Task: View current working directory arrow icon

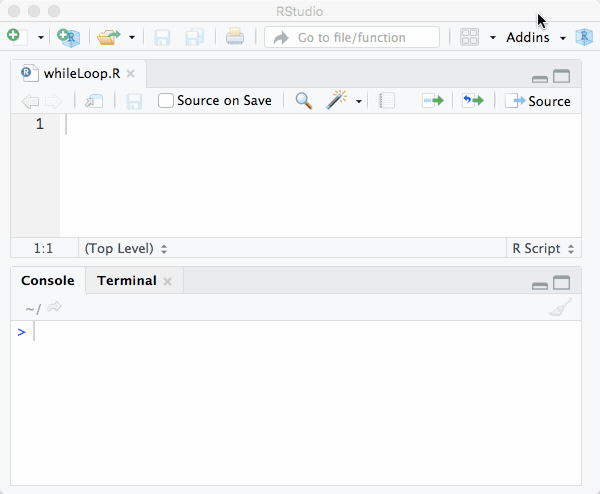Action: tap(54, 307)
